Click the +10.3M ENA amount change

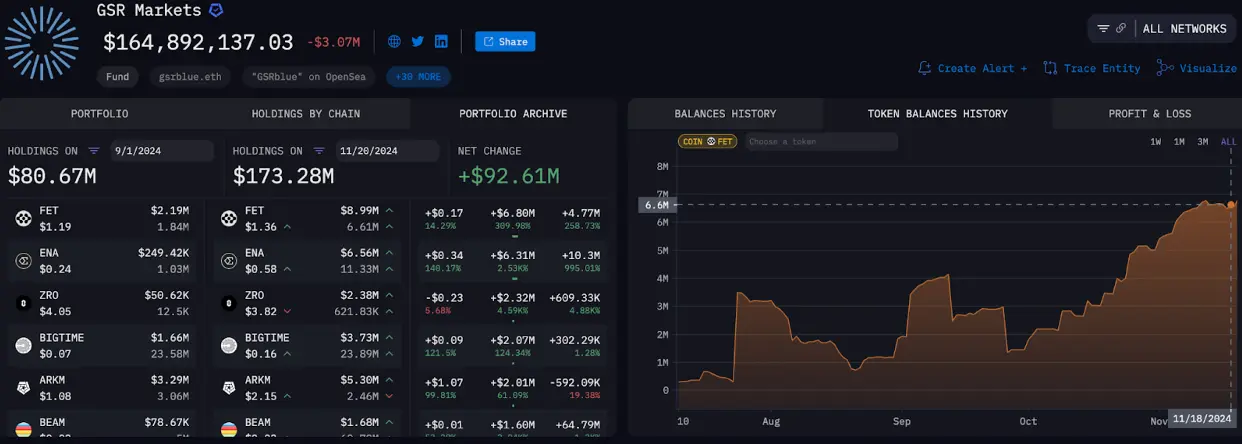click(580, 255)
